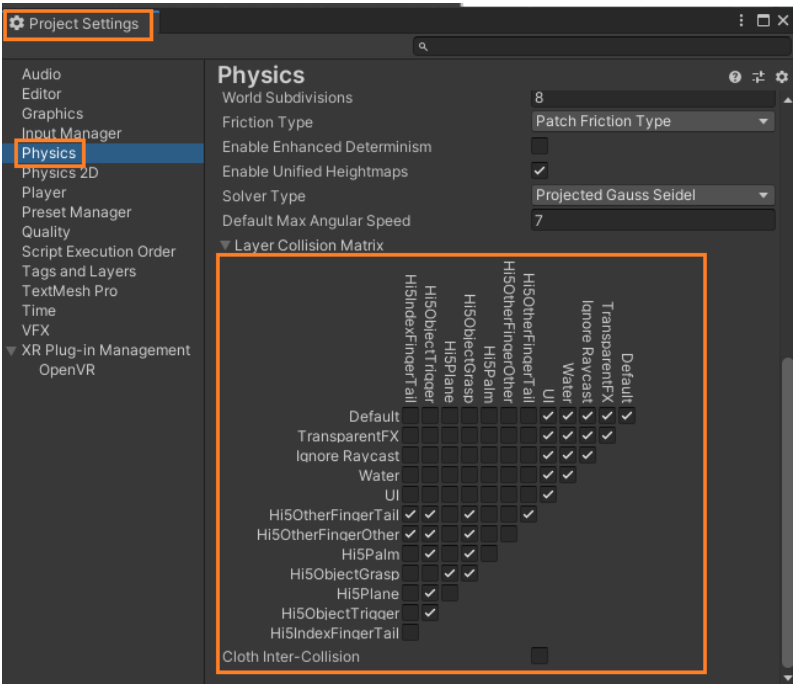The image size is (793, 685).
Task: Open the Friction Type dropdown
Action: [653, 121]
